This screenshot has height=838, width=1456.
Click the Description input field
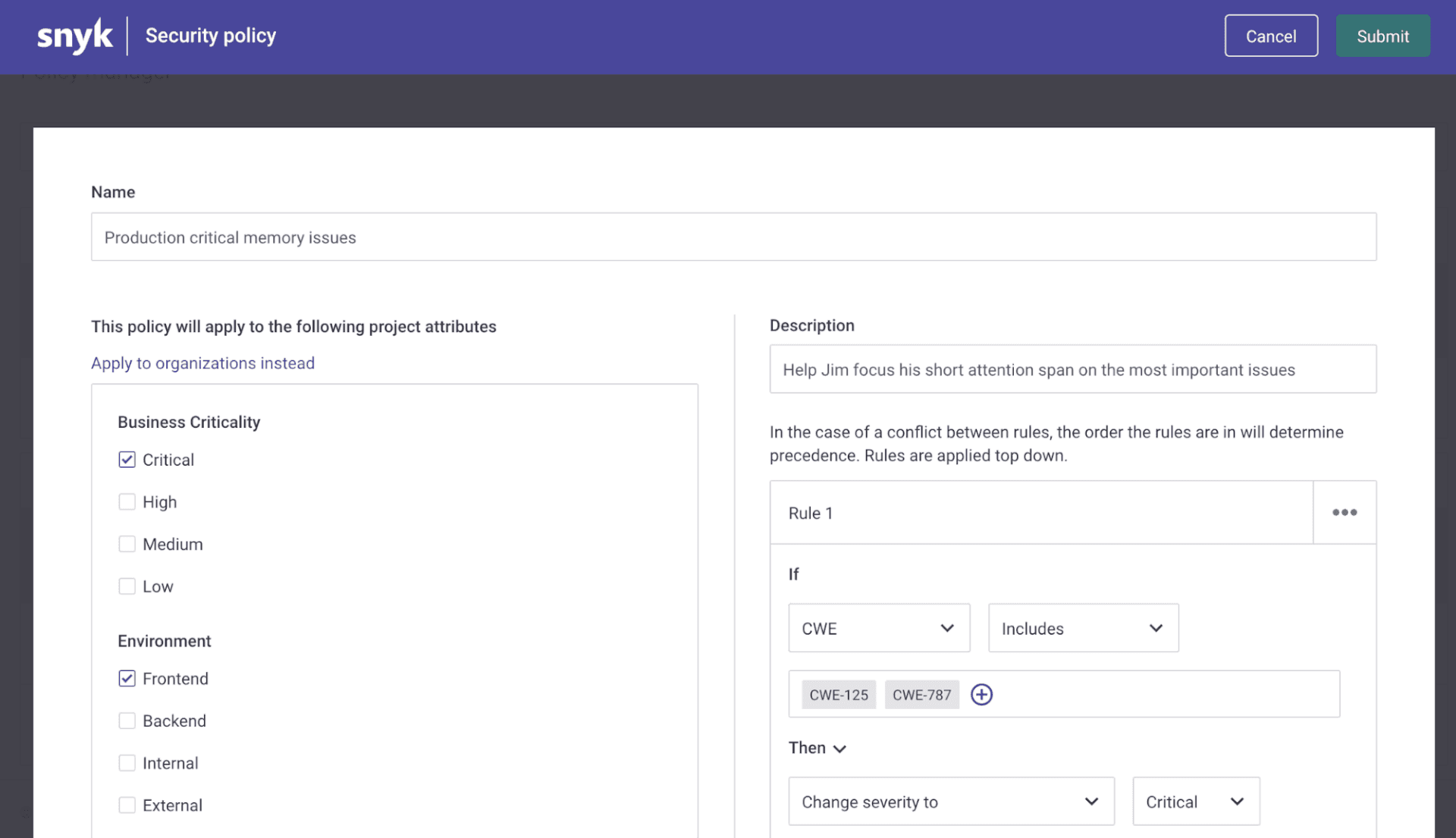coord(1073,368)
